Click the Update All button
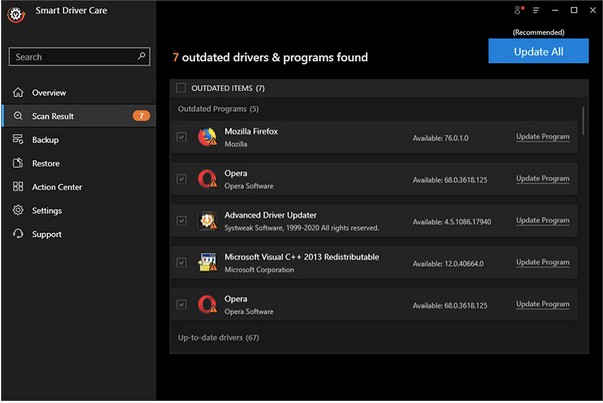The height and width of the screenshot is (403, 603). [538, 51]
